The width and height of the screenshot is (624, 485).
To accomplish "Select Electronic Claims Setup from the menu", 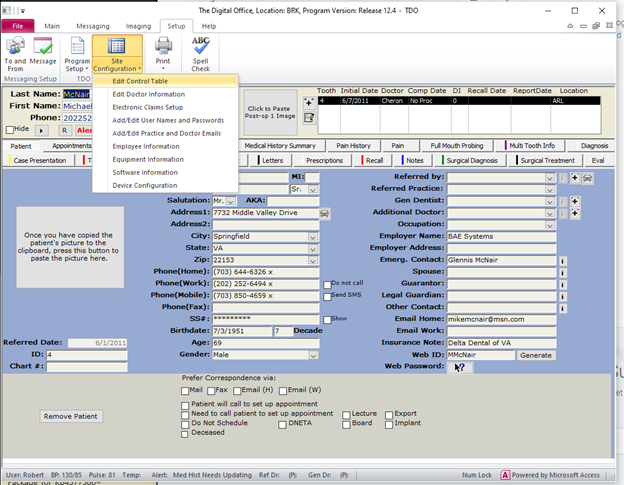I will pos(148,107).
